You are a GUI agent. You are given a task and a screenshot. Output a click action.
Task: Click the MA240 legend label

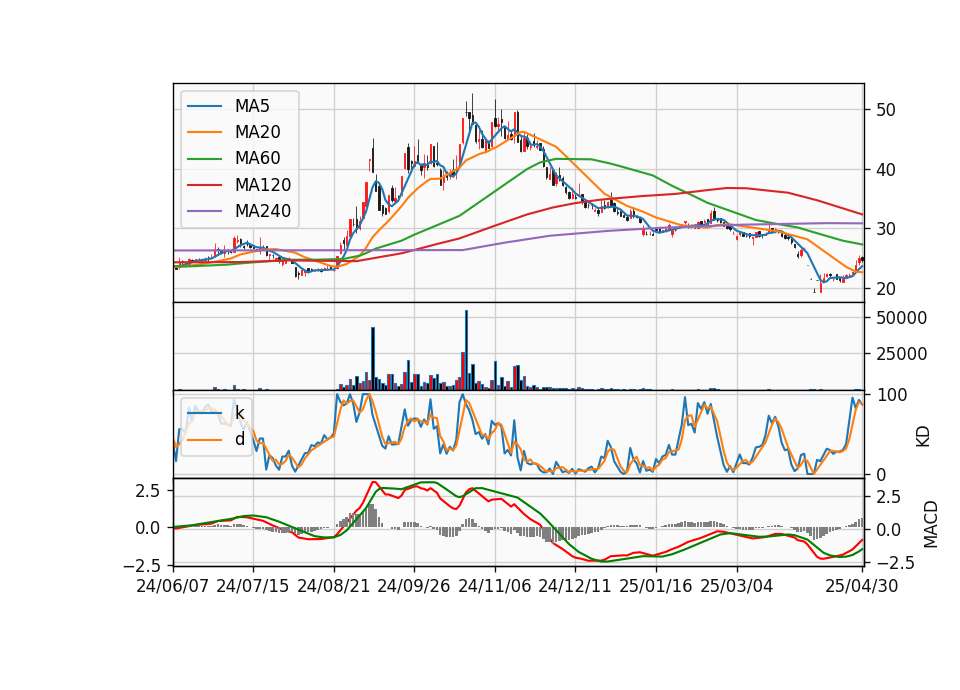point(263,211)
